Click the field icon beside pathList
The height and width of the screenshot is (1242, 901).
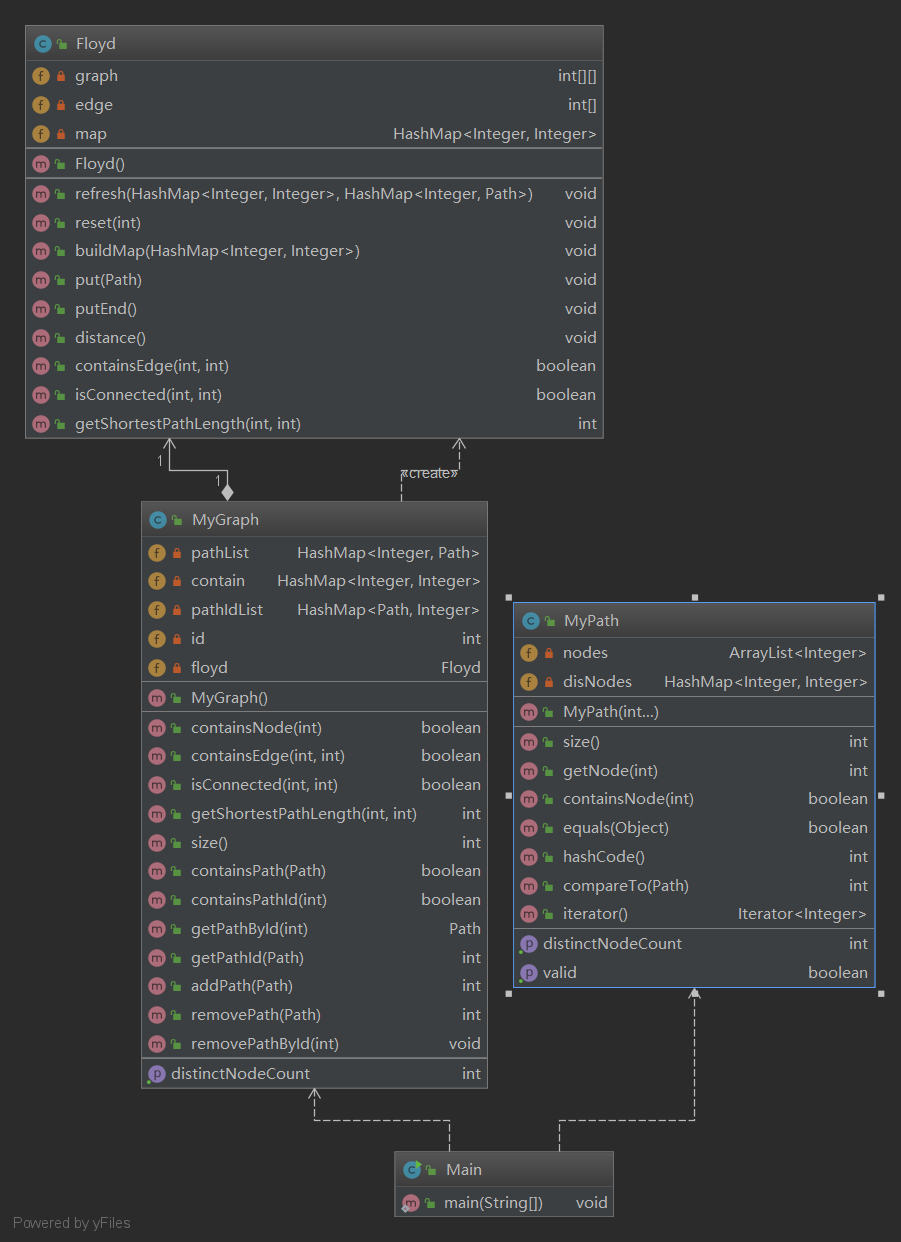(157, 553)
